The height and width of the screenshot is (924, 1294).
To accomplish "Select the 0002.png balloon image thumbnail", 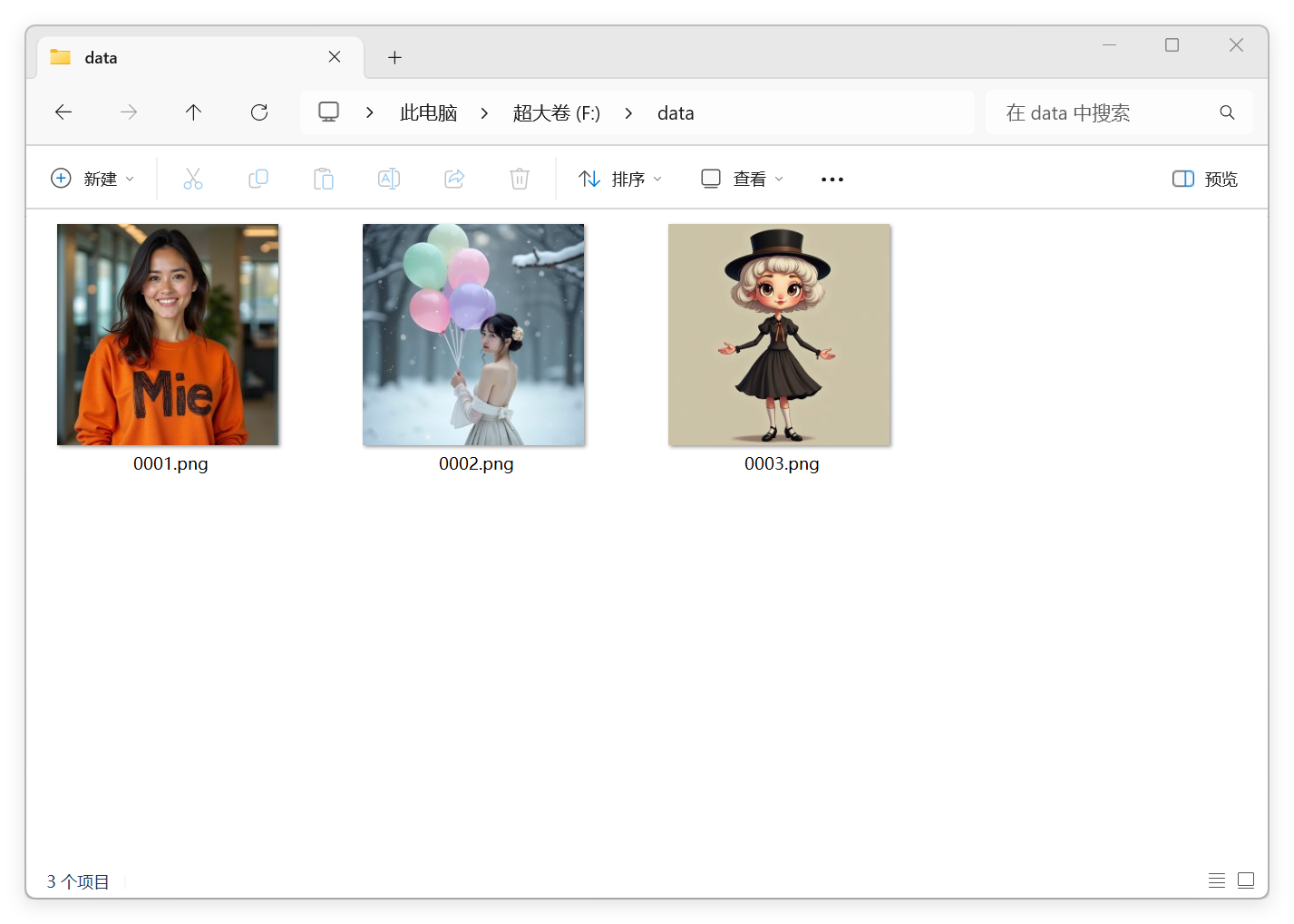I will pos(473,335).
